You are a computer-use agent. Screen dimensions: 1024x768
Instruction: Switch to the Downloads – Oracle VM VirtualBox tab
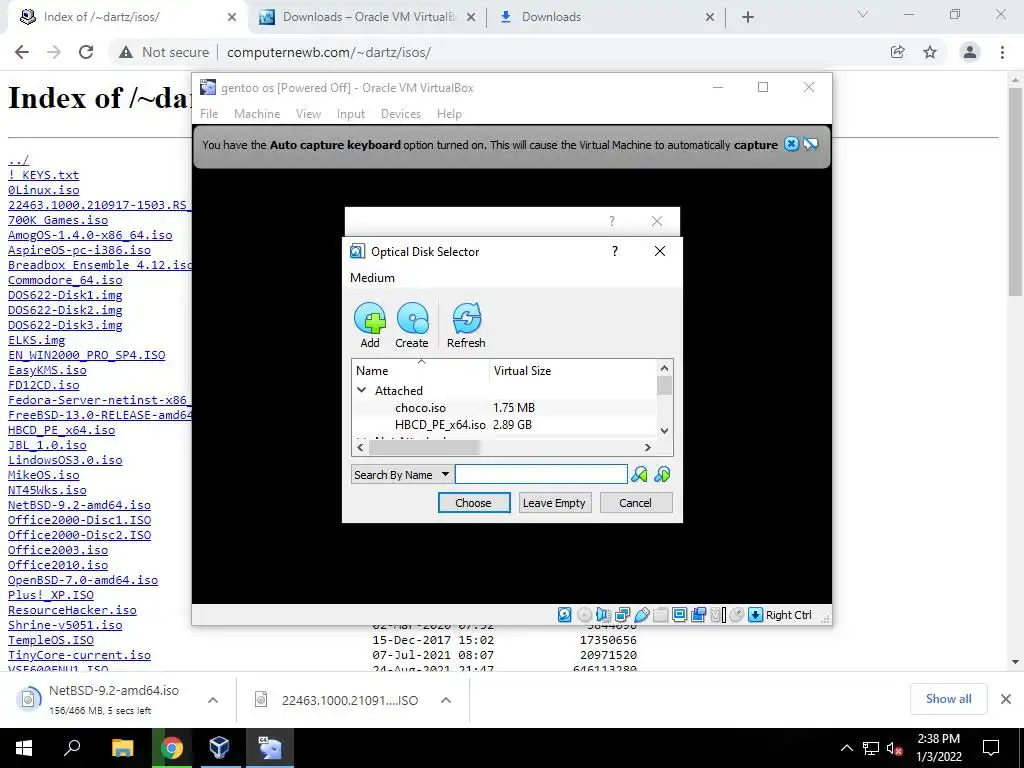[x=368, y=17]
